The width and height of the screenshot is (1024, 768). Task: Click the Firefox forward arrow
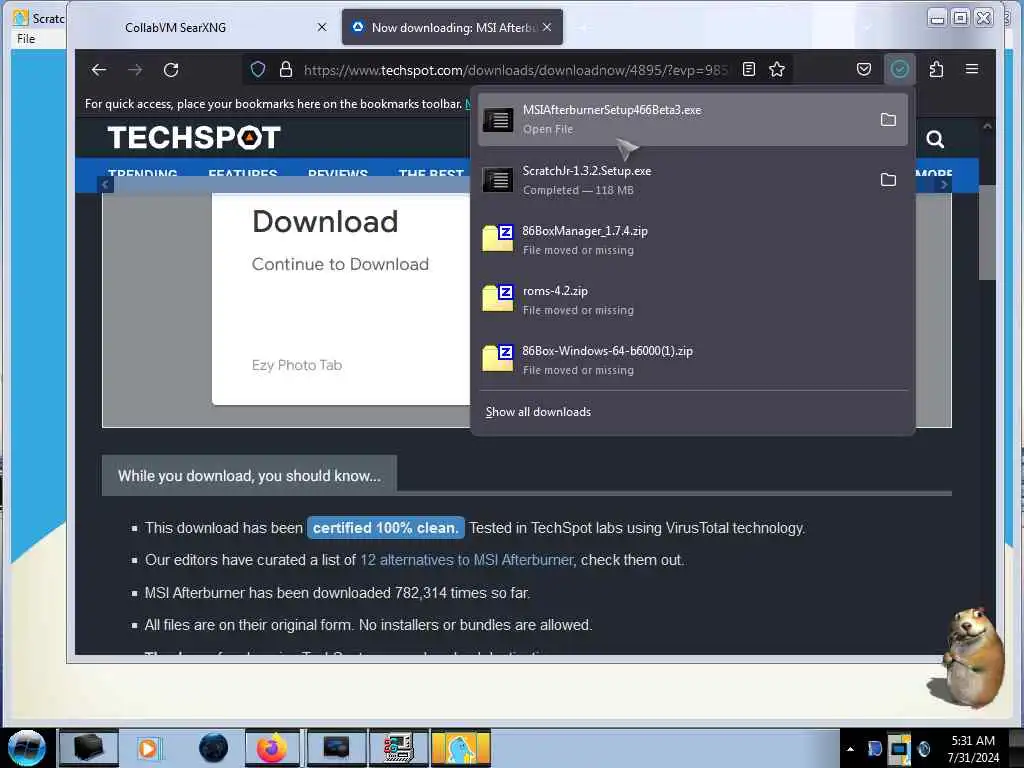[x=135, y=70]
